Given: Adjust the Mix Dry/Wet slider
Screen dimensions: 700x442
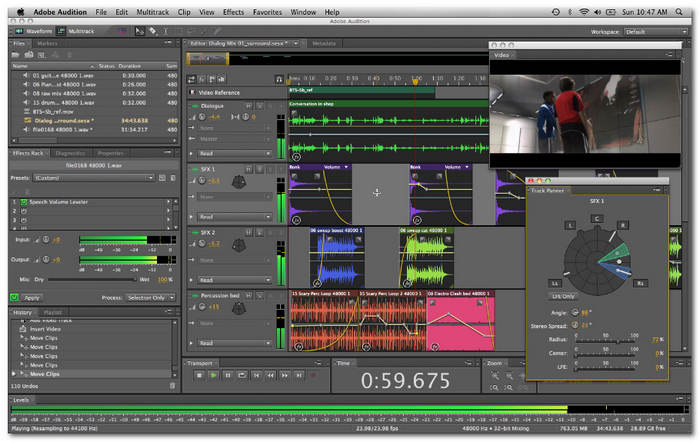Looking at the screenshot, I should (x=92, y=279).
